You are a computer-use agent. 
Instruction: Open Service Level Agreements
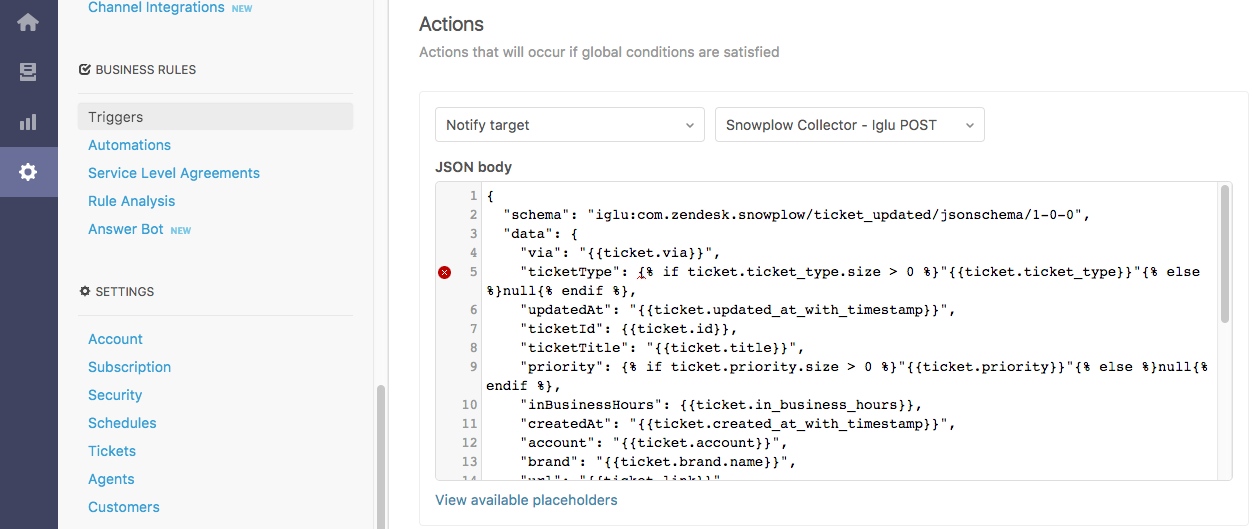pos(174,173)
